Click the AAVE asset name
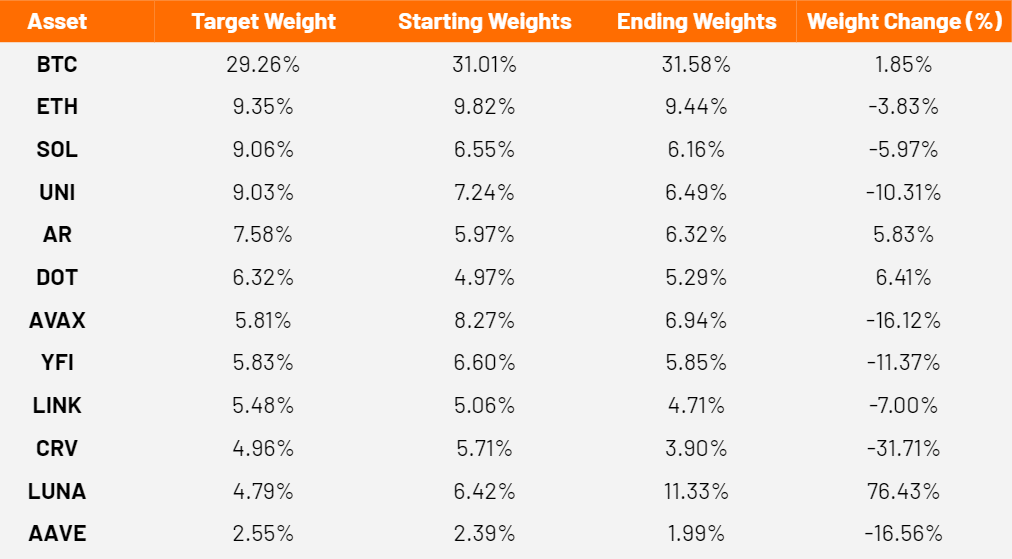1012x559 pixels. tap(57, 534)
